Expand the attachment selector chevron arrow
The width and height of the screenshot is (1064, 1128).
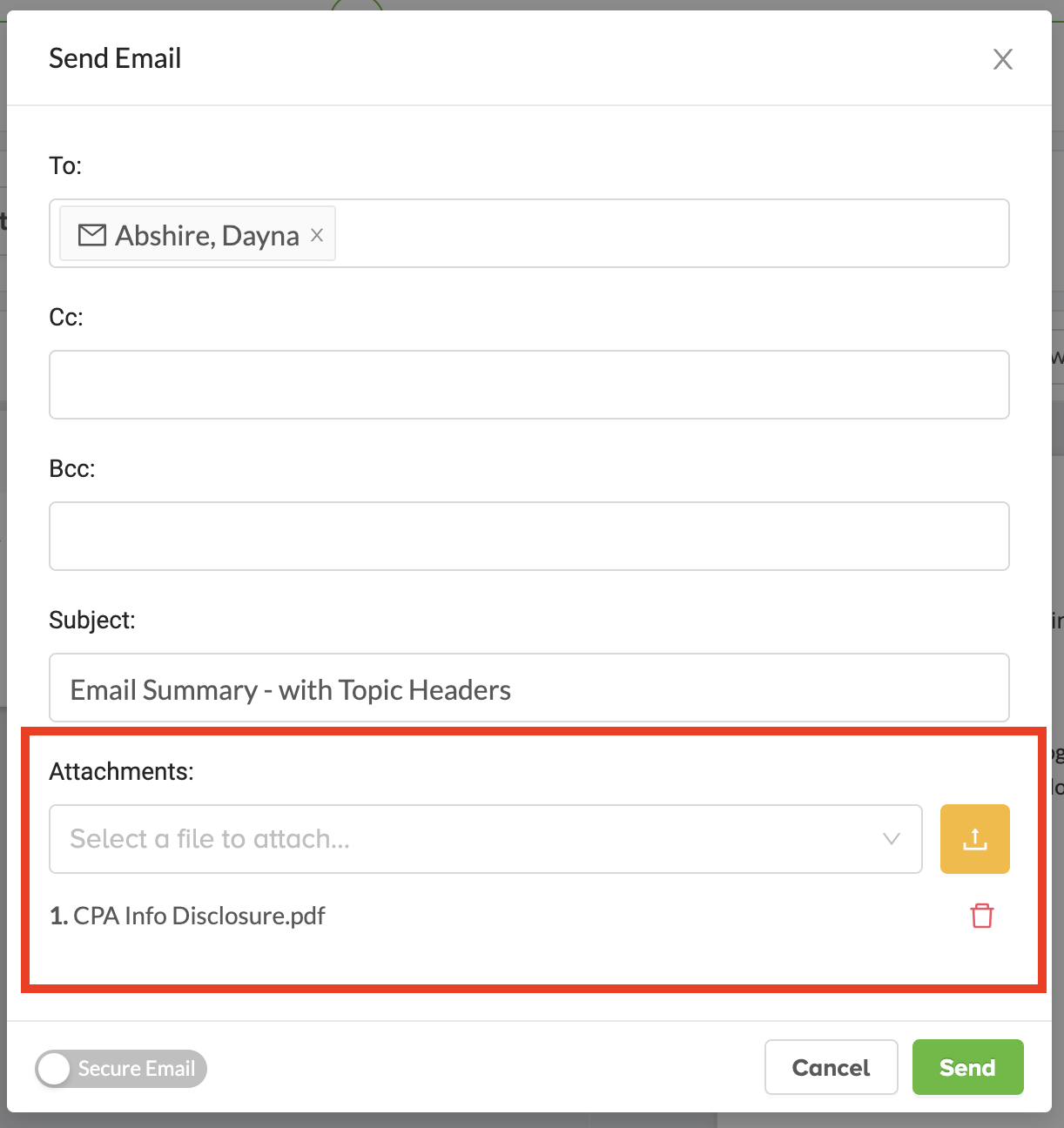point(891,839)
